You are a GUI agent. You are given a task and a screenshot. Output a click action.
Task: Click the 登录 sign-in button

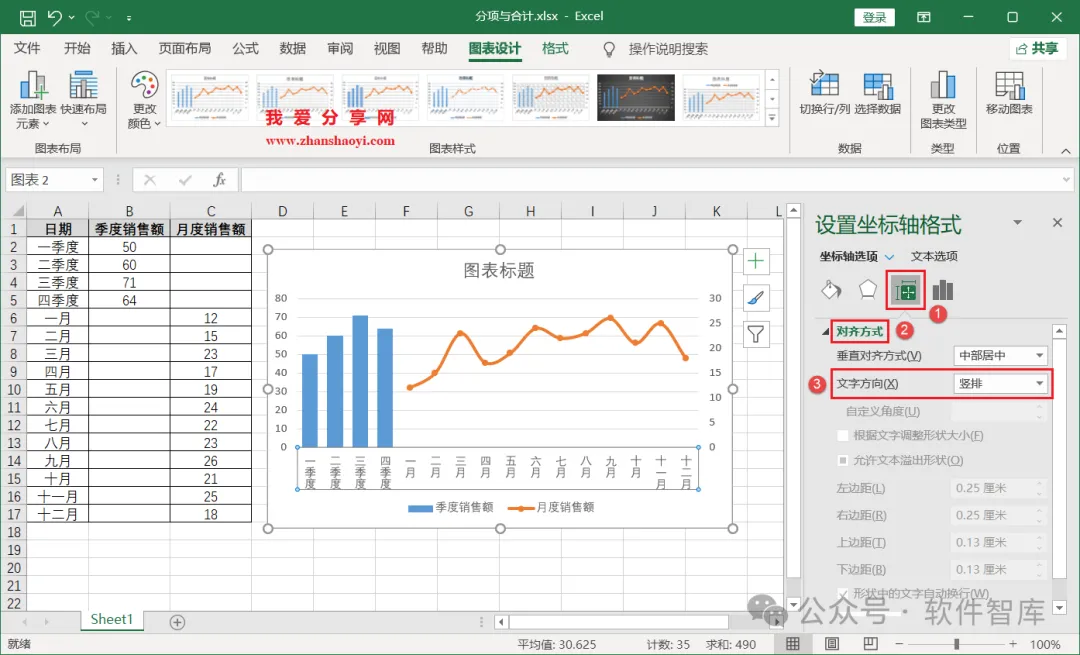point(875,17)
